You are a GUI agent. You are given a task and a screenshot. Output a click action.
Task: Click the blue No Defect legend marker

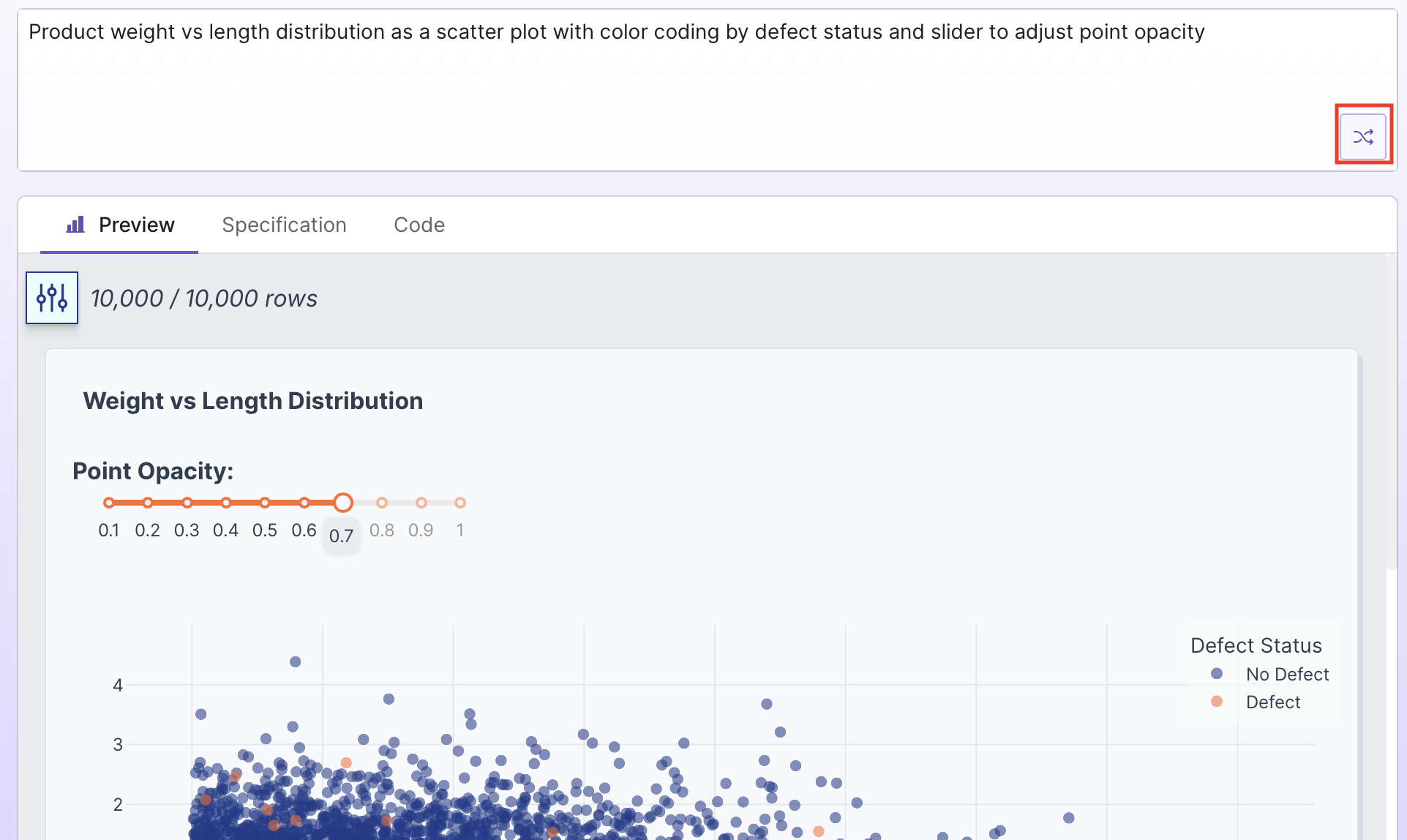tap(1216, 674)
